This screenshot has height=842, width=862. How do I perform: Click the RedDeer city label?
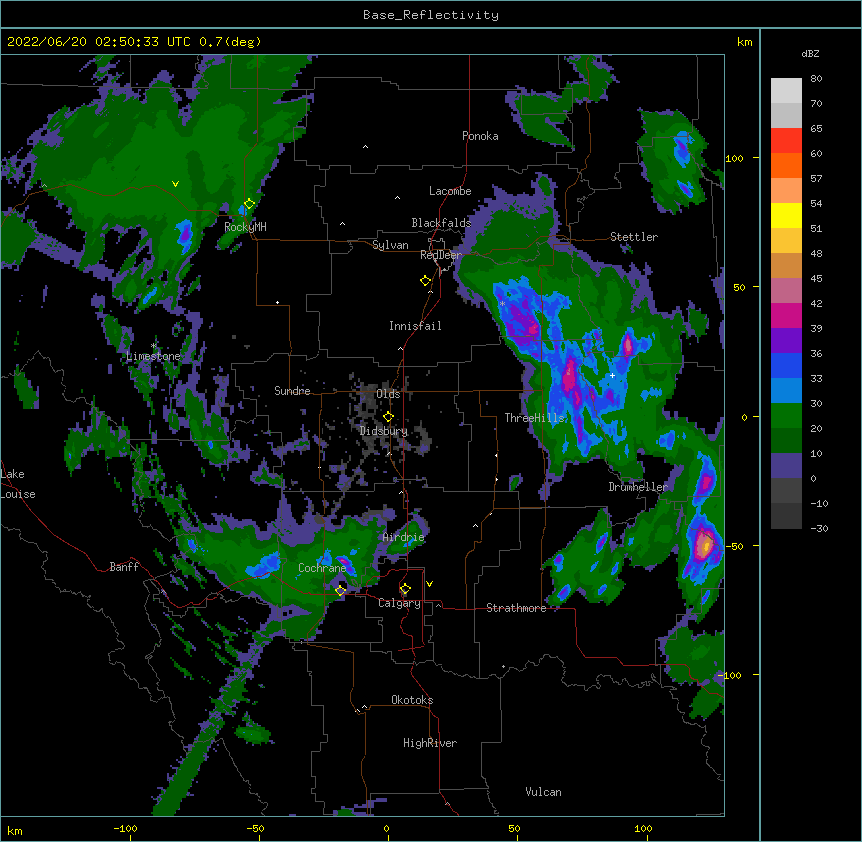441,255
